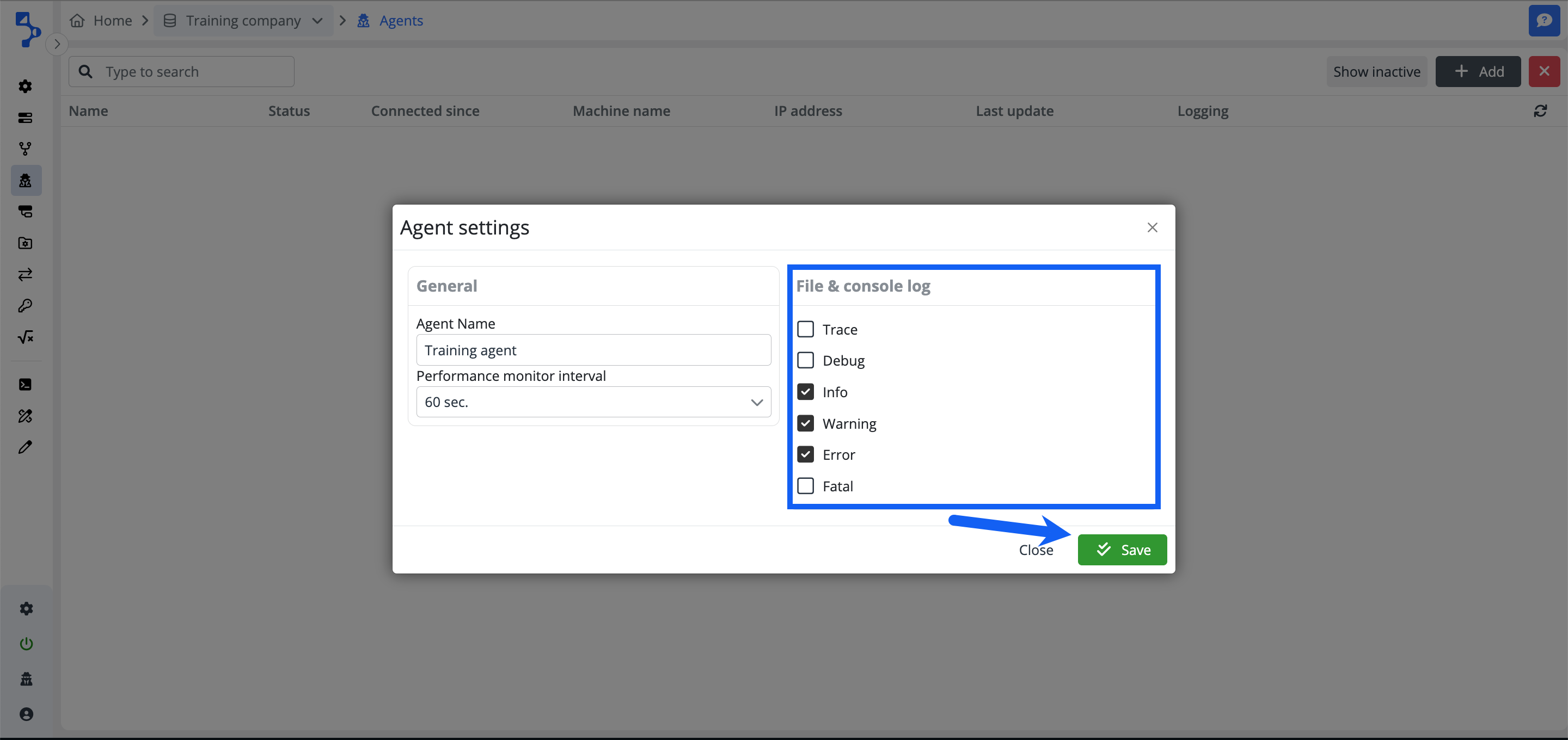Save the agent settings
Screen dimensions: 1568x740
coord(1122,550)
